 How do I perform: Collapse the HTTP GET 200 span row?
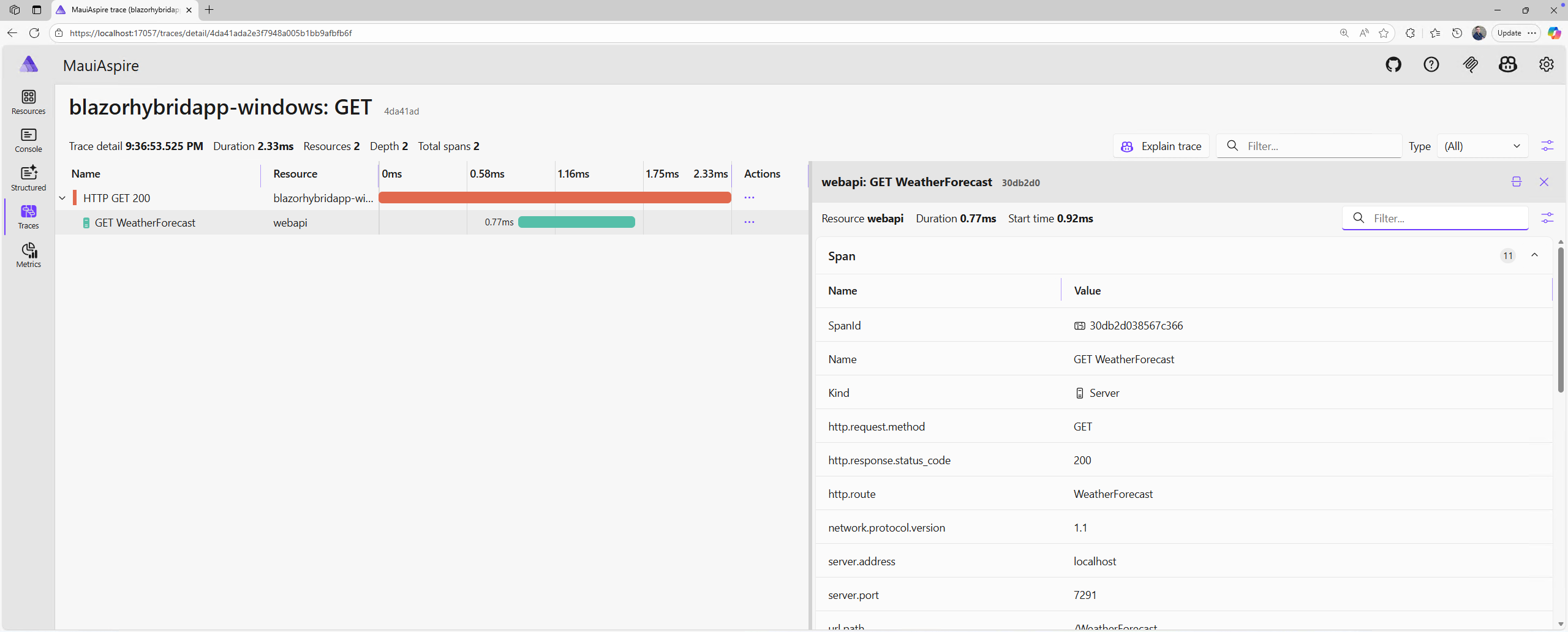(x=62, y=198)
